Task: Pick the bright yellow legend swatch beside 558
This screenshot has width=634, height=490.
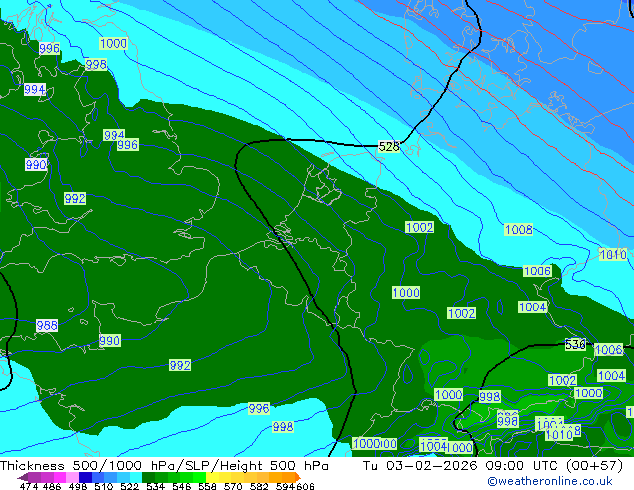Action: point(212,477)
